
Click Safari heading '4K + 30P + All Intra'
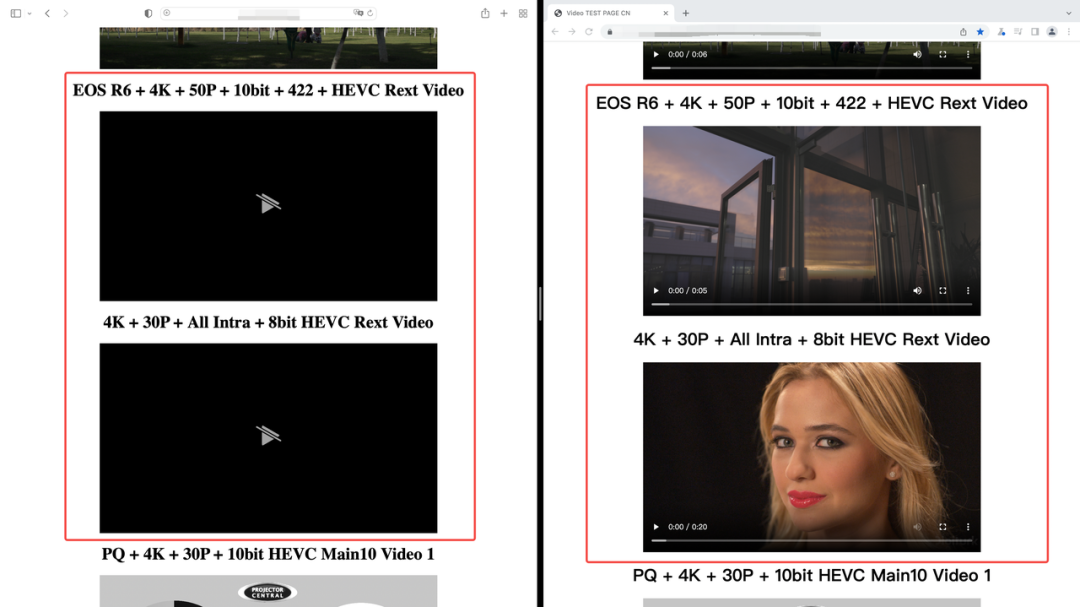tap(268, 322)
